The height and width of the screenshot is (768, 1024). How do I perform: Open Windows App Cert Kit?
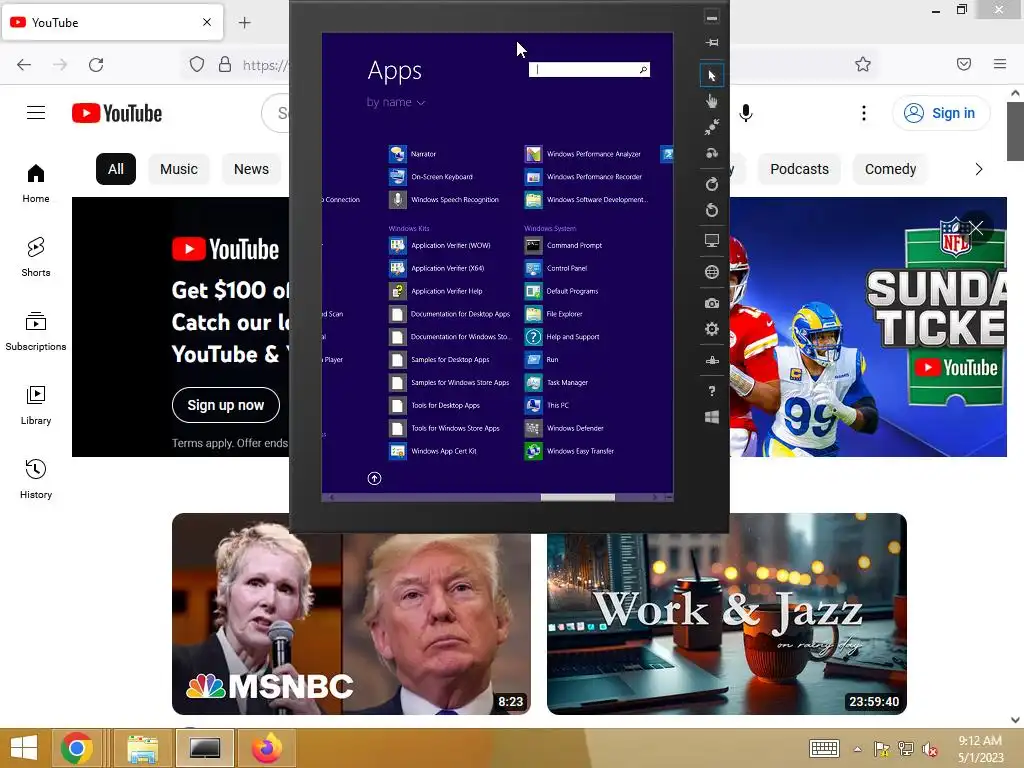(x=433, y=451)
